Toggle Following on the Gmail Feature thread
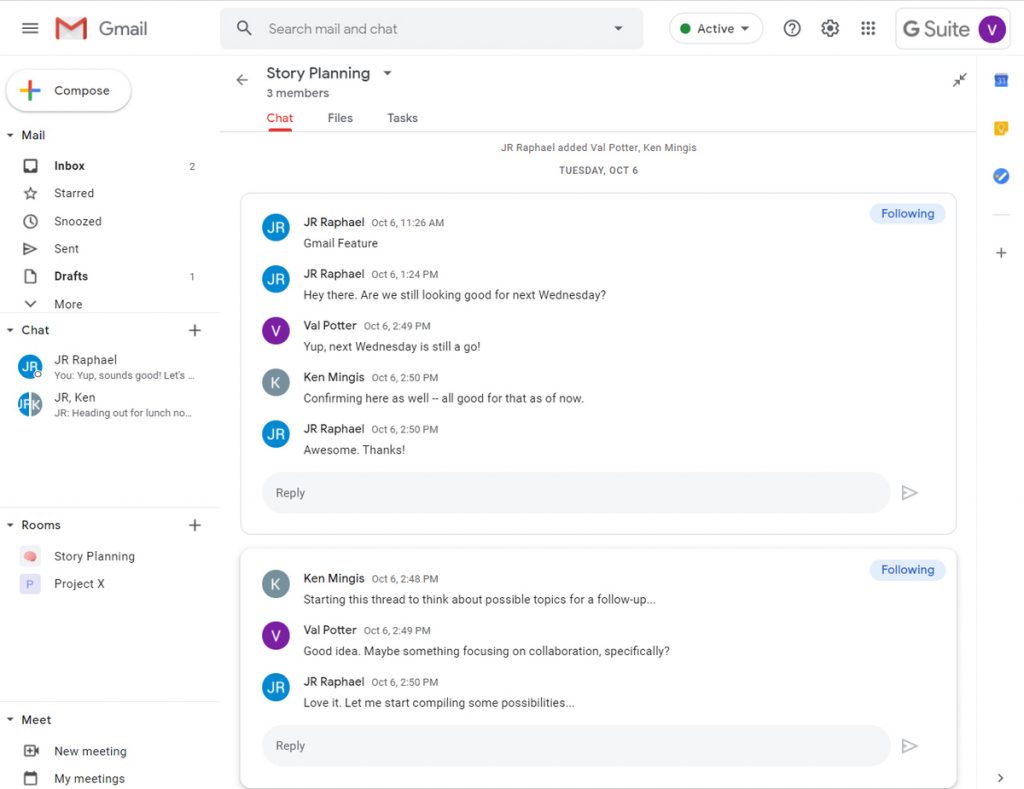Image resolution: width=1024 pixels, height=789 pixels. pyautogui.click(x=906, y=213)
